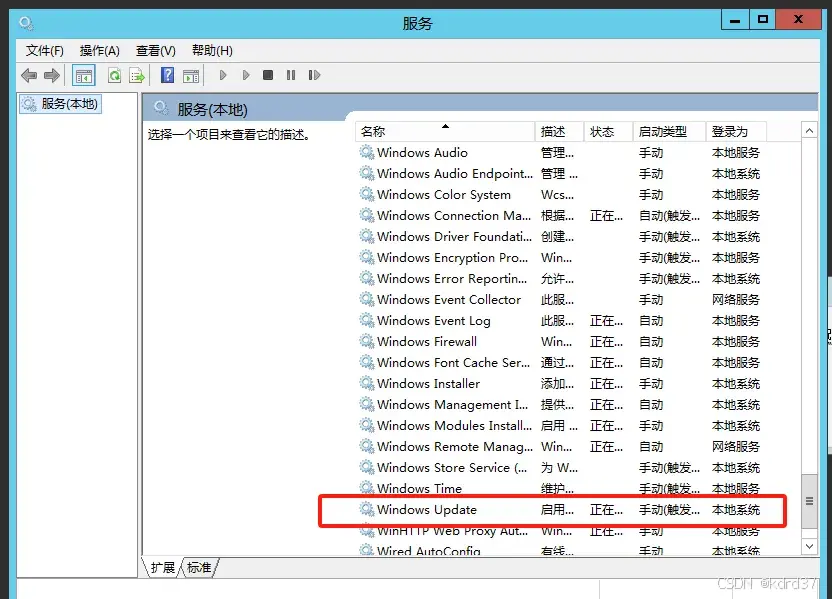
Task: Select the Windows Driver Foundati... entry
Action: point(454,236)
